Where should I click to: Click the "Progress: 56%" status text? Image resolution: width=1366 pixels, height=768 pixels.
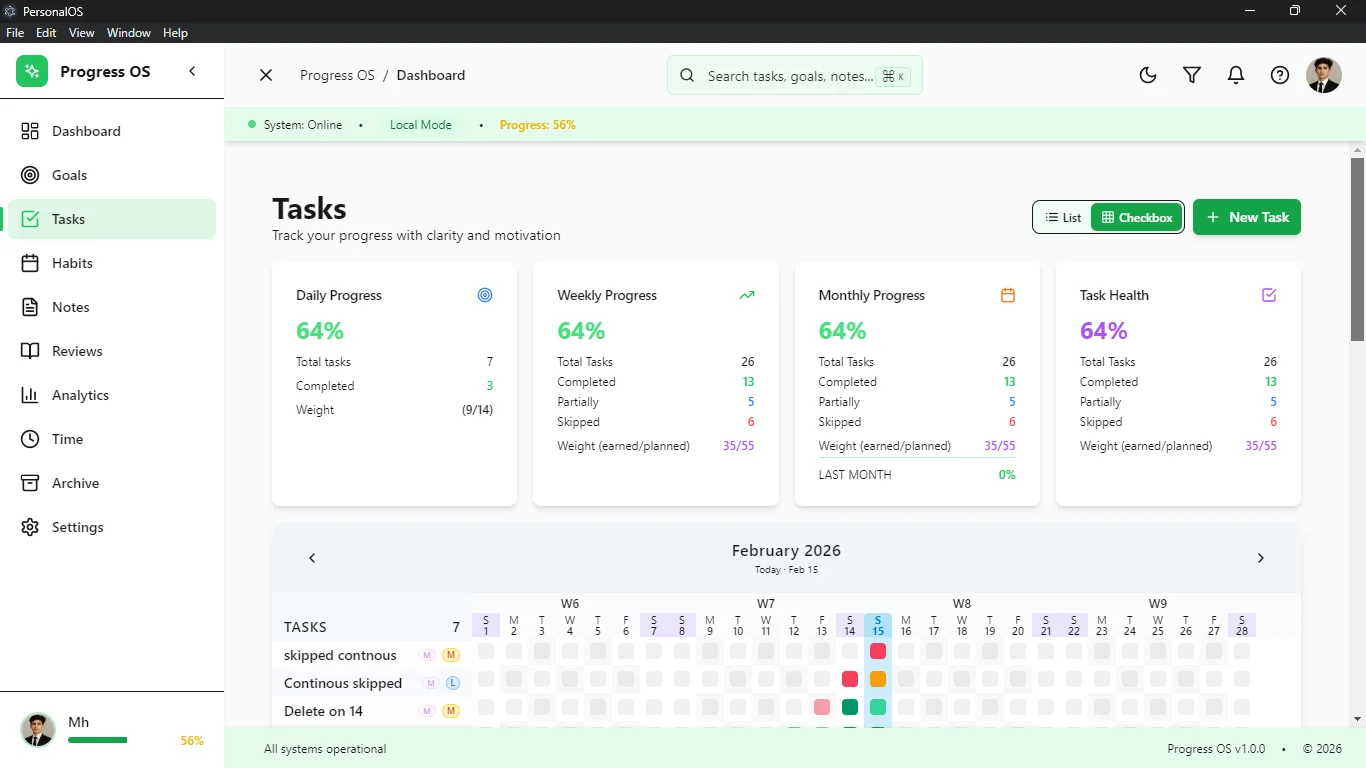coord(537,125)
